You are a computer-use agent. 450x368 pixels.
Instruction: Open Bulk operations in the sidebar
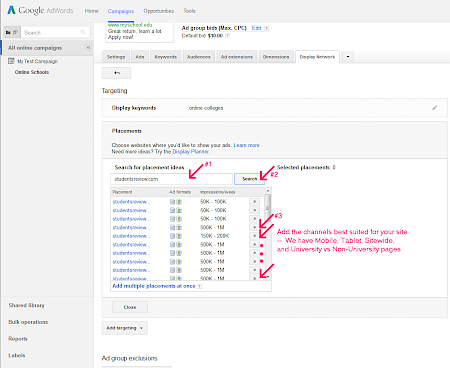click(28, 322)
